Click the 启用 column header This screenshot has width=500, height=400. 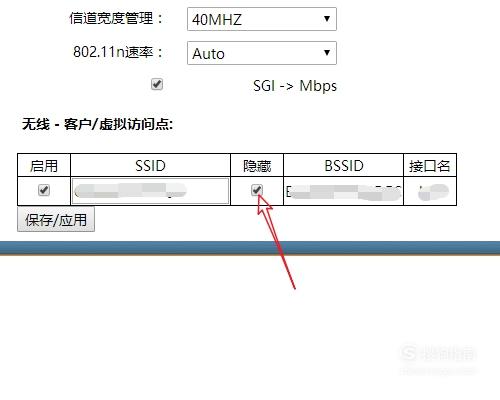click(44, 165)
